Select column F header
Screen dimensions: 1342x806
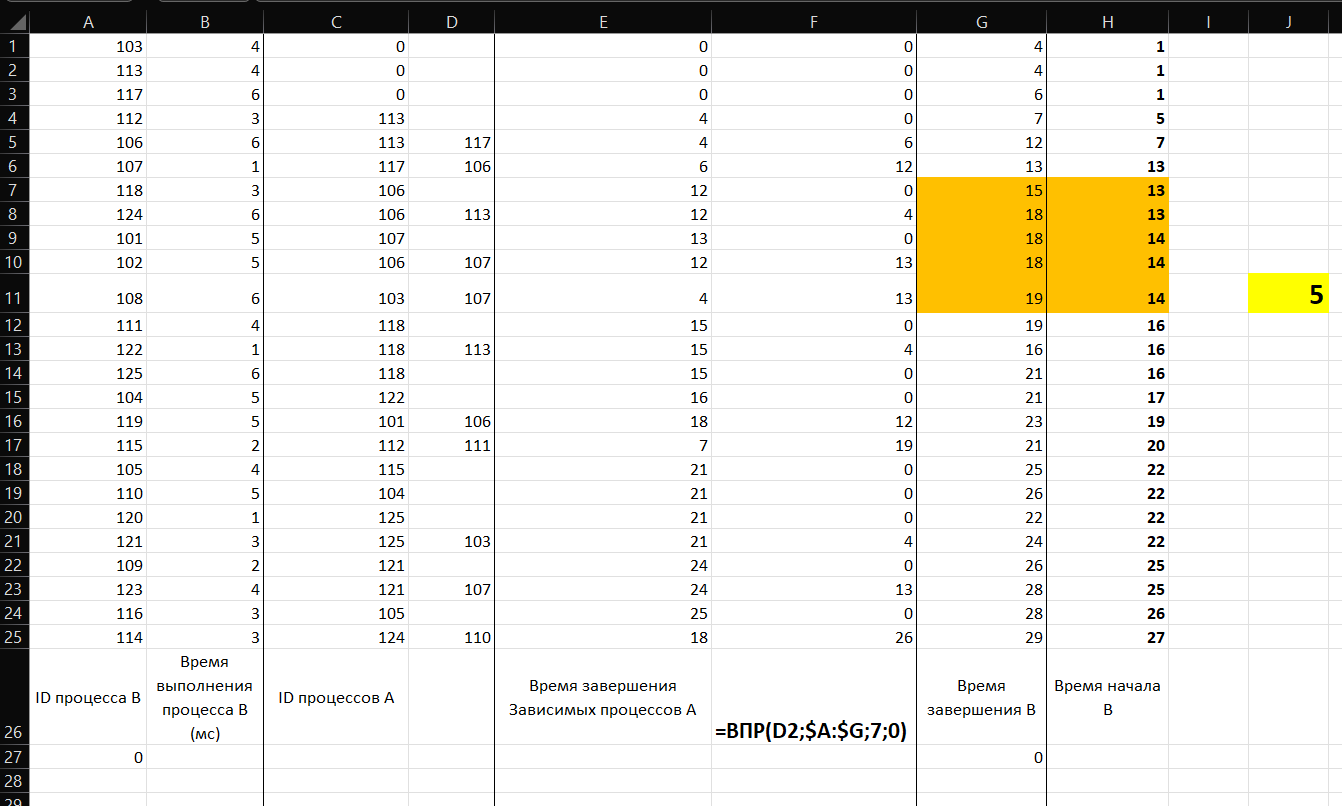(x=813, y=23)
